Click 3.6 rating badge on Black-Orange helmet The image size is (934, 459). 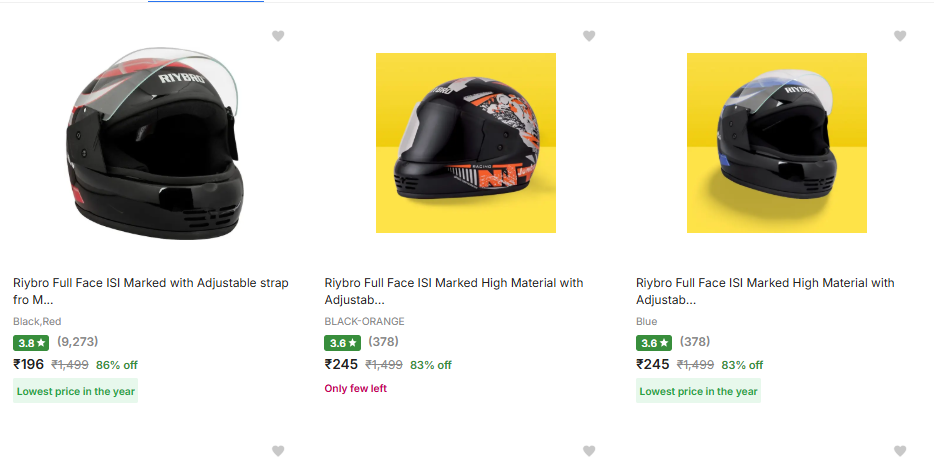coord(342,342)
